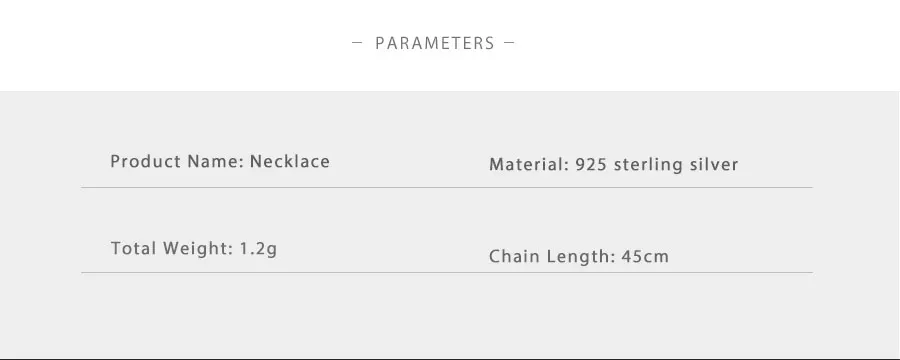Image resolution: width=900 pixels, height=360 pixels.
Task: Click the word Total in Total Weight
Action: [x=133, y=249]
